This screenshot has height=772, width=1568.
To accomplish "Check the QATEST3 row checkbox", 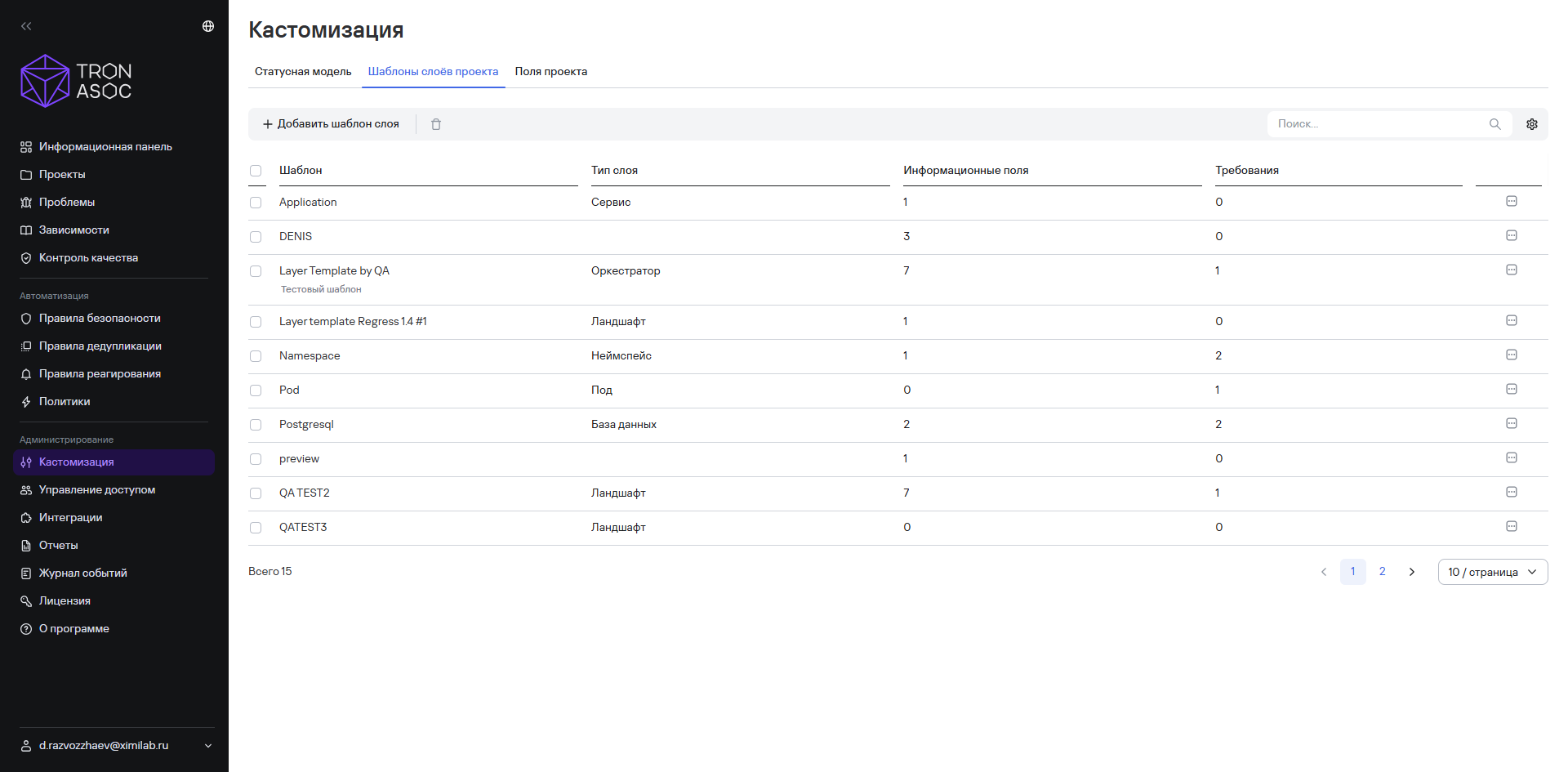I will pos(256,528).
